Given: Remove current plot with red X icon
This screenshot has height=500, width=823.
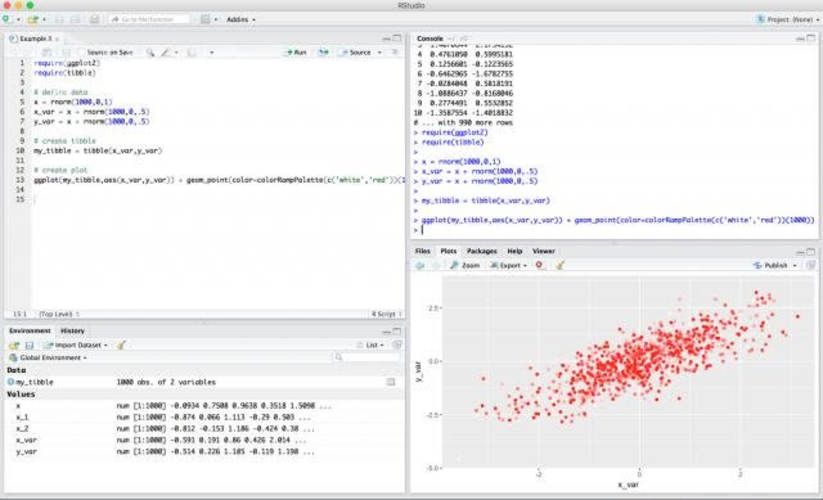Looking at the screenshot, I should [x=539, y=265].
